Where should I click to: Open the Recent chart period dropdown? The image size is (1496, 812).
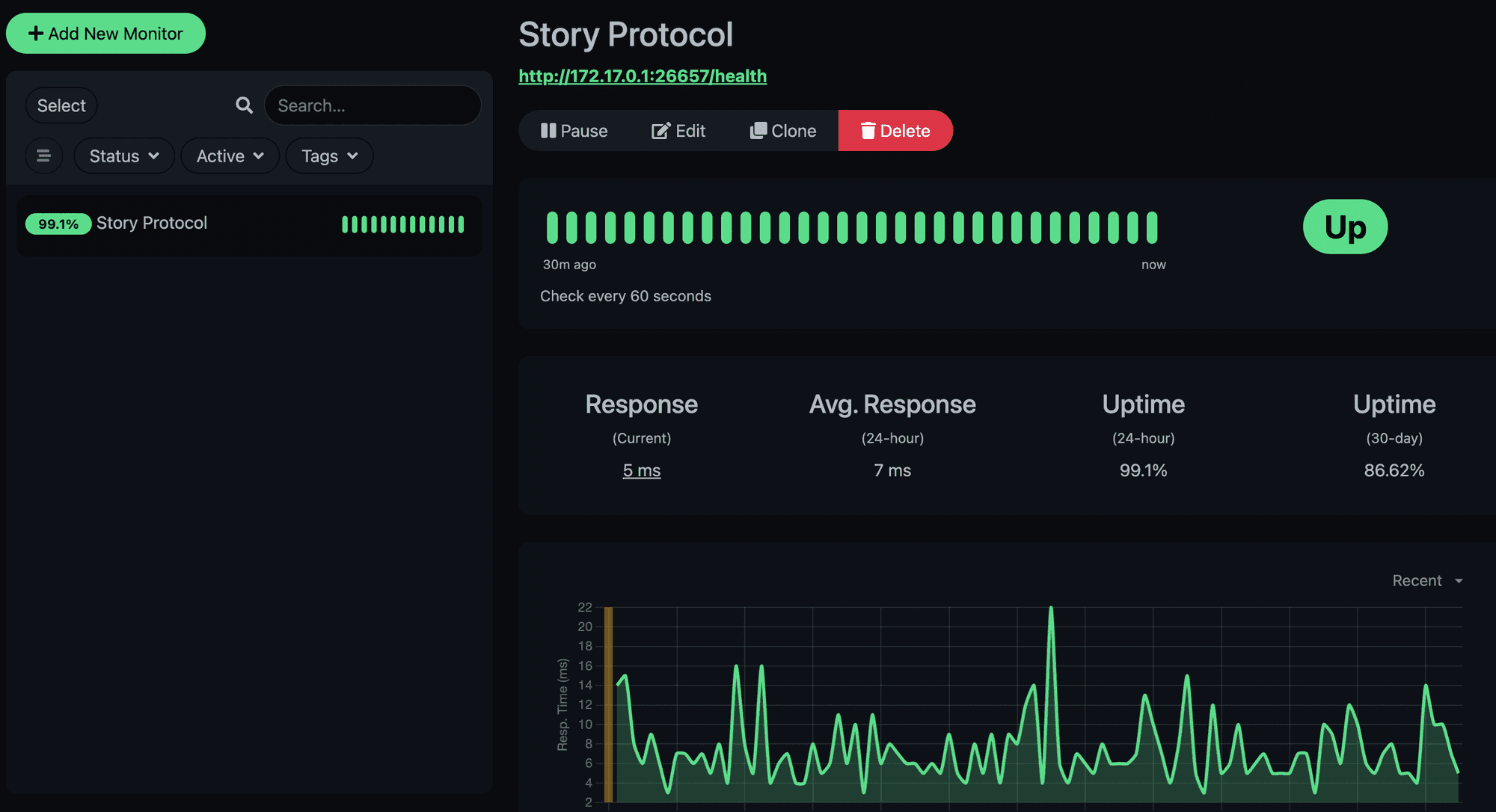tap(1427, 581)
